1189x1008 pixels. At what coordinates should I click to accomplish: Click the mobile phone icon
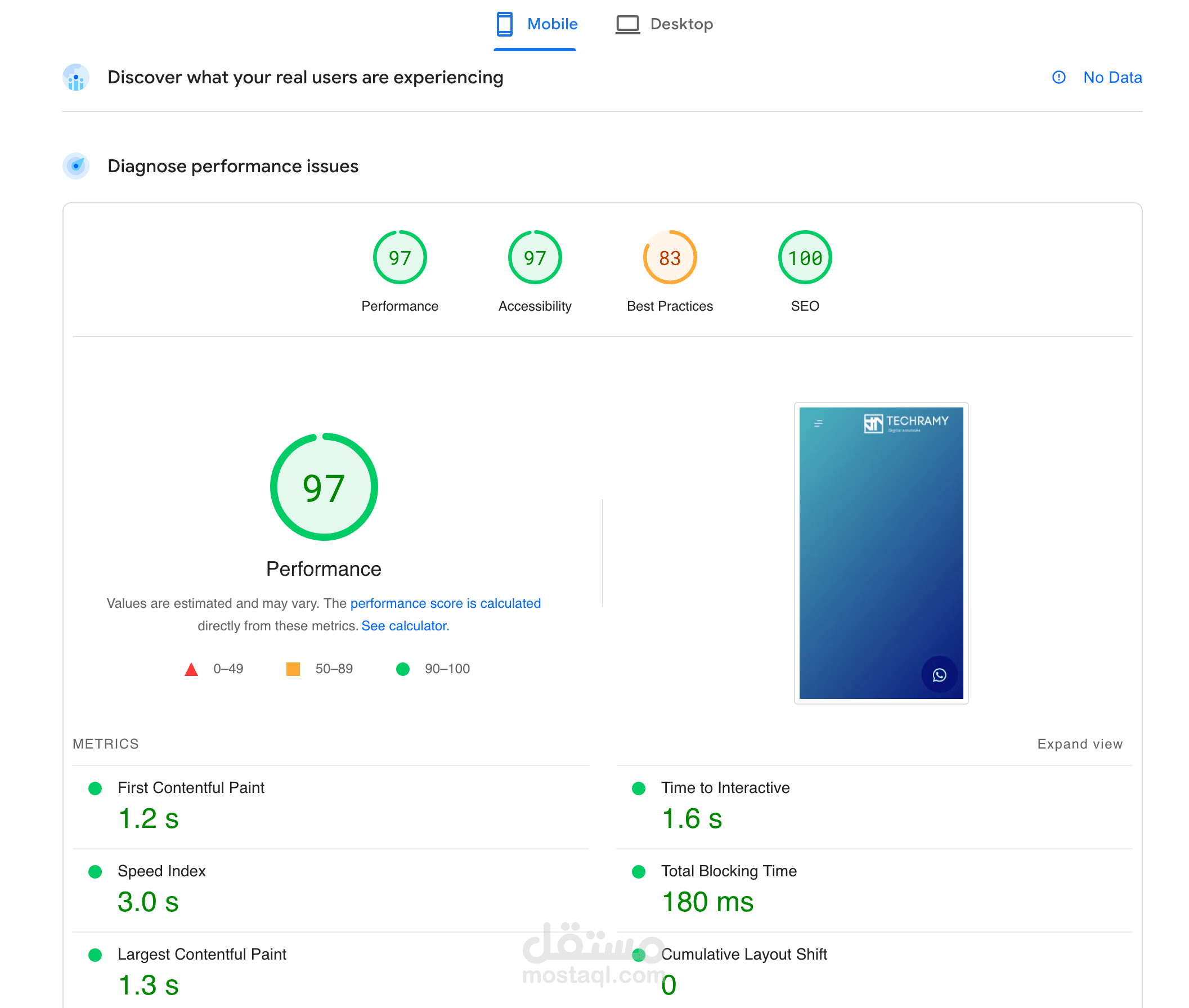[504, 24]
